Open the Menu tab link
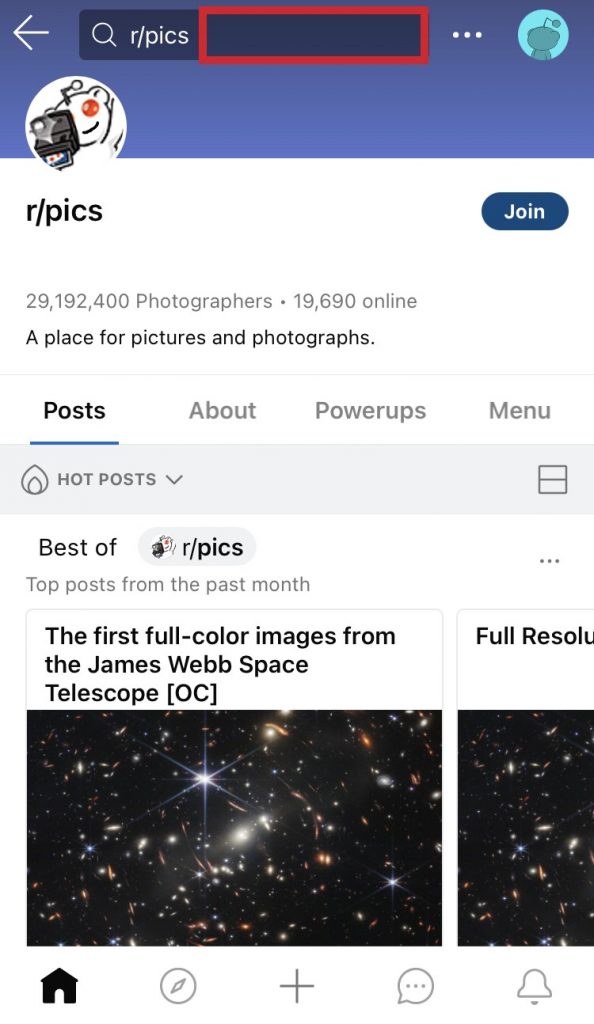 519,410
